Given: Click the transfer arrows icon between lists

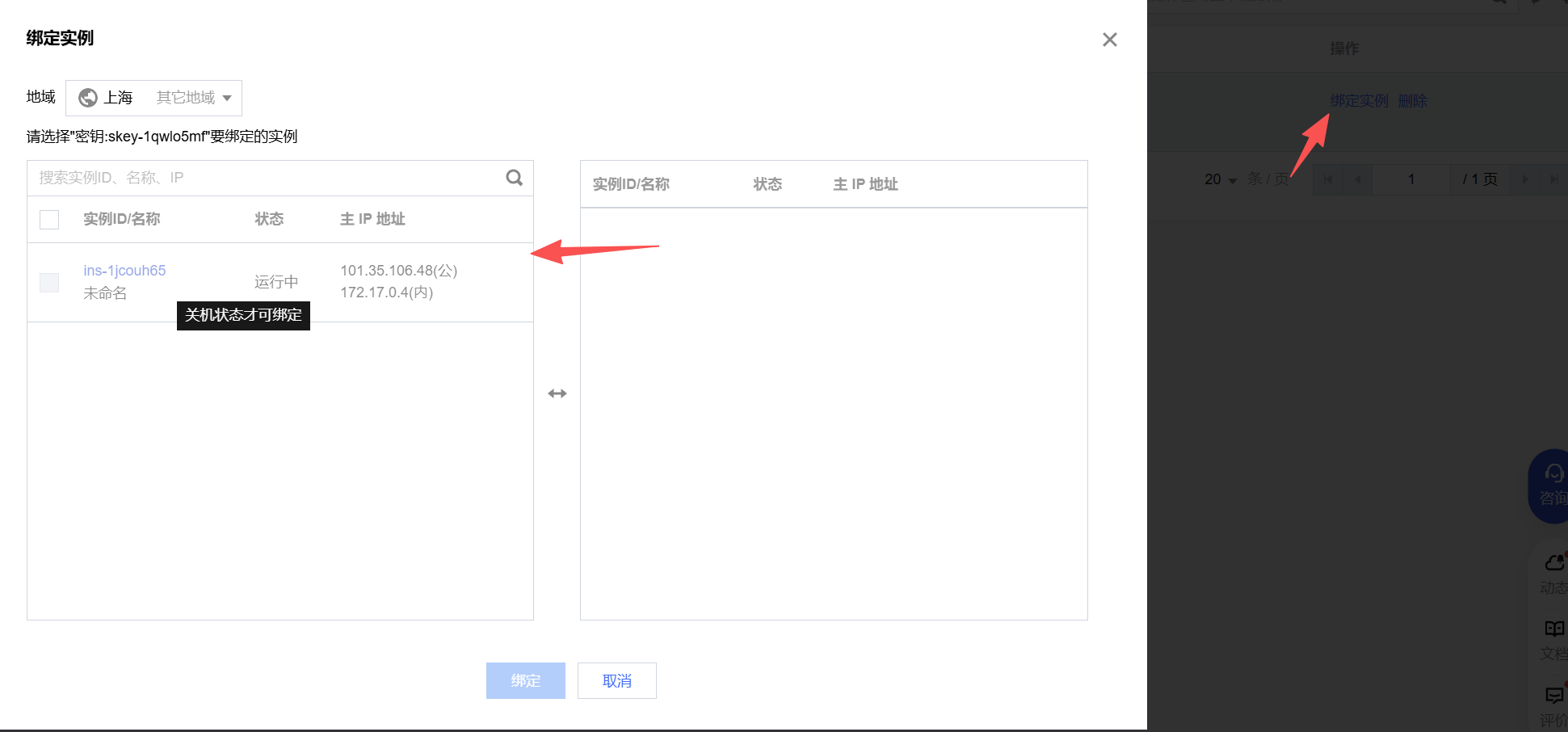Looking at the screenshot, I should 557,393.
